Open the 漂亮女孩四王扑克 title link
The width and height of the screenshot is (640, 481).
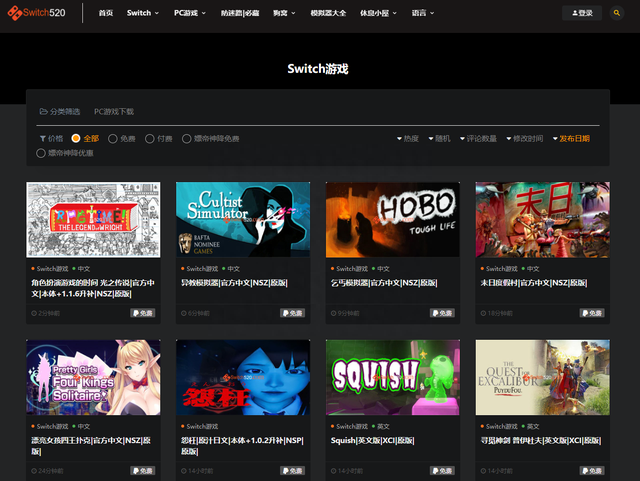click(91, 446)
